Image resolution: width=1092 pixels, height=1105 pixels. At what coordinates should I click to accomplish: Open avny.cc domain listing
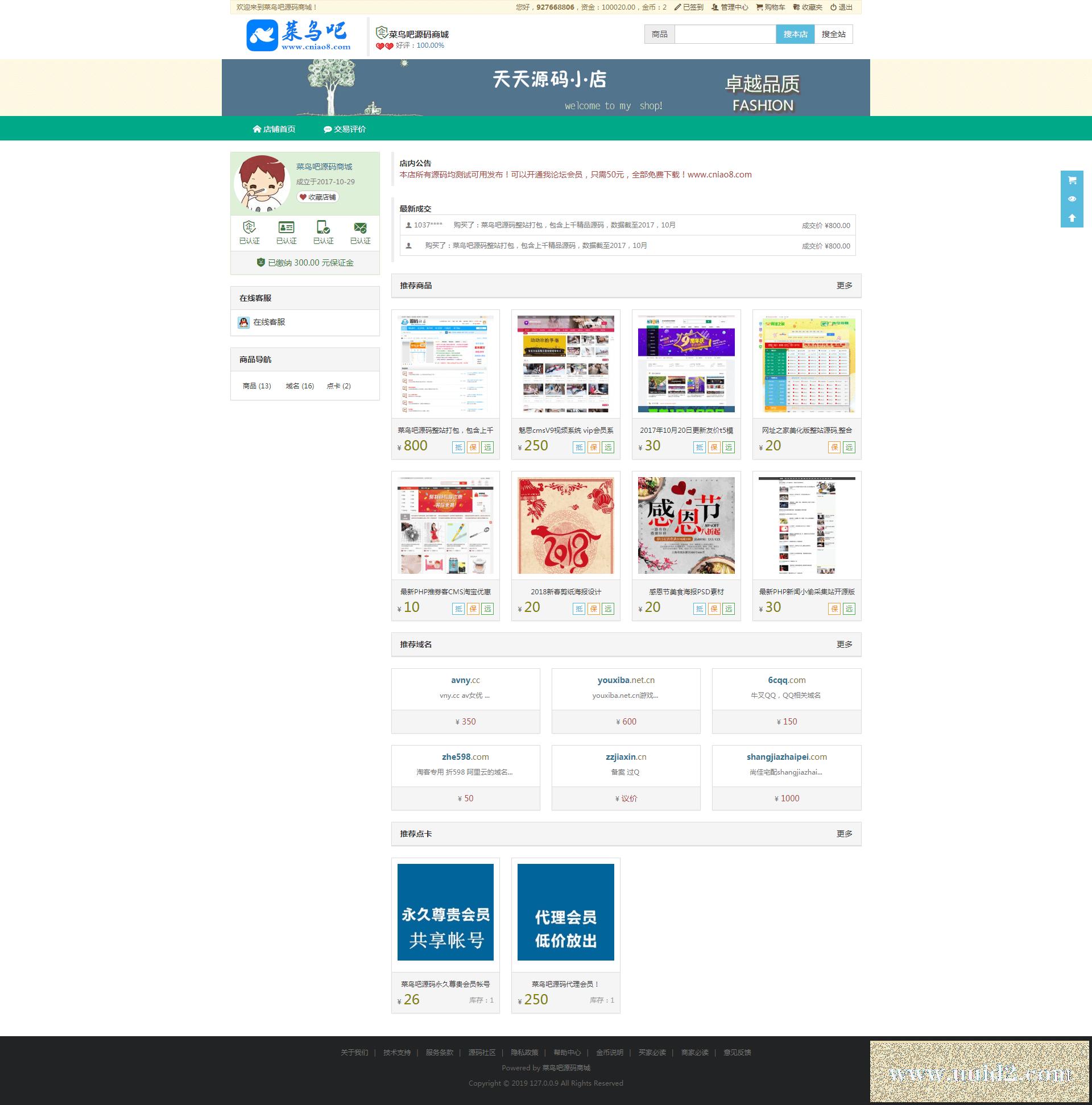point(465,680)
